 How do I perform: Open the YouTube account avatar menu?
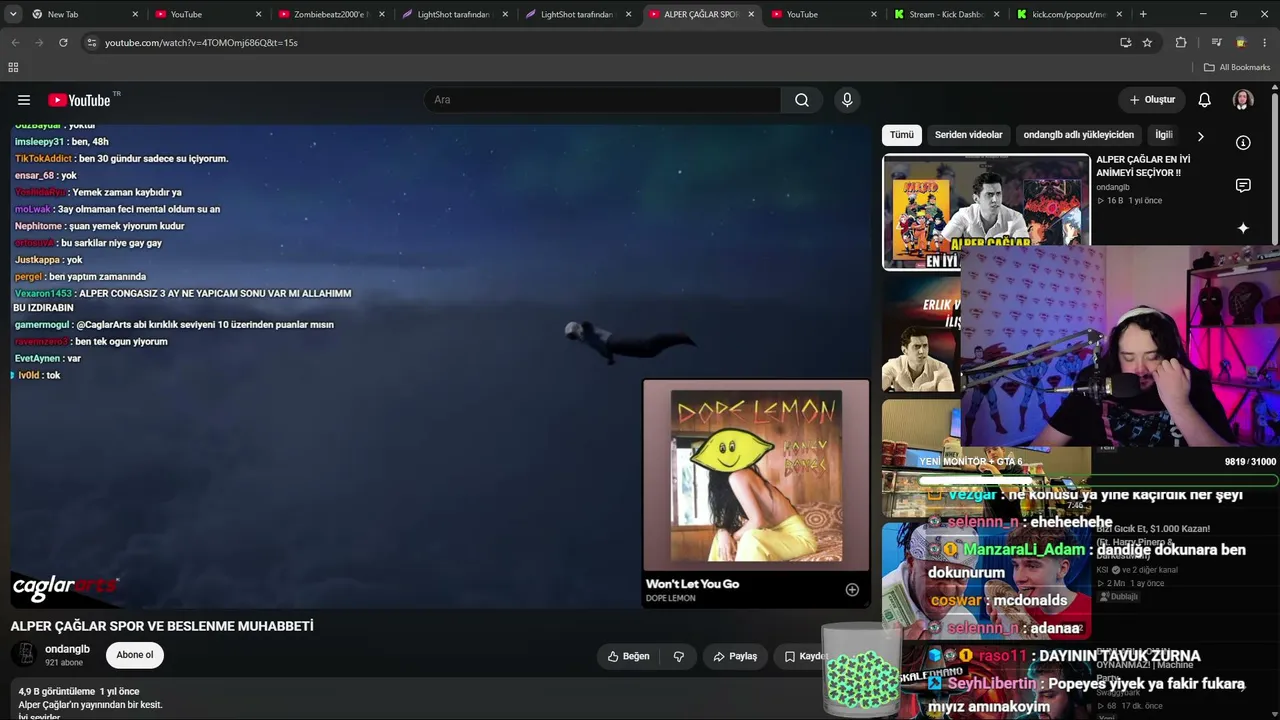(x=1243, y=100)
